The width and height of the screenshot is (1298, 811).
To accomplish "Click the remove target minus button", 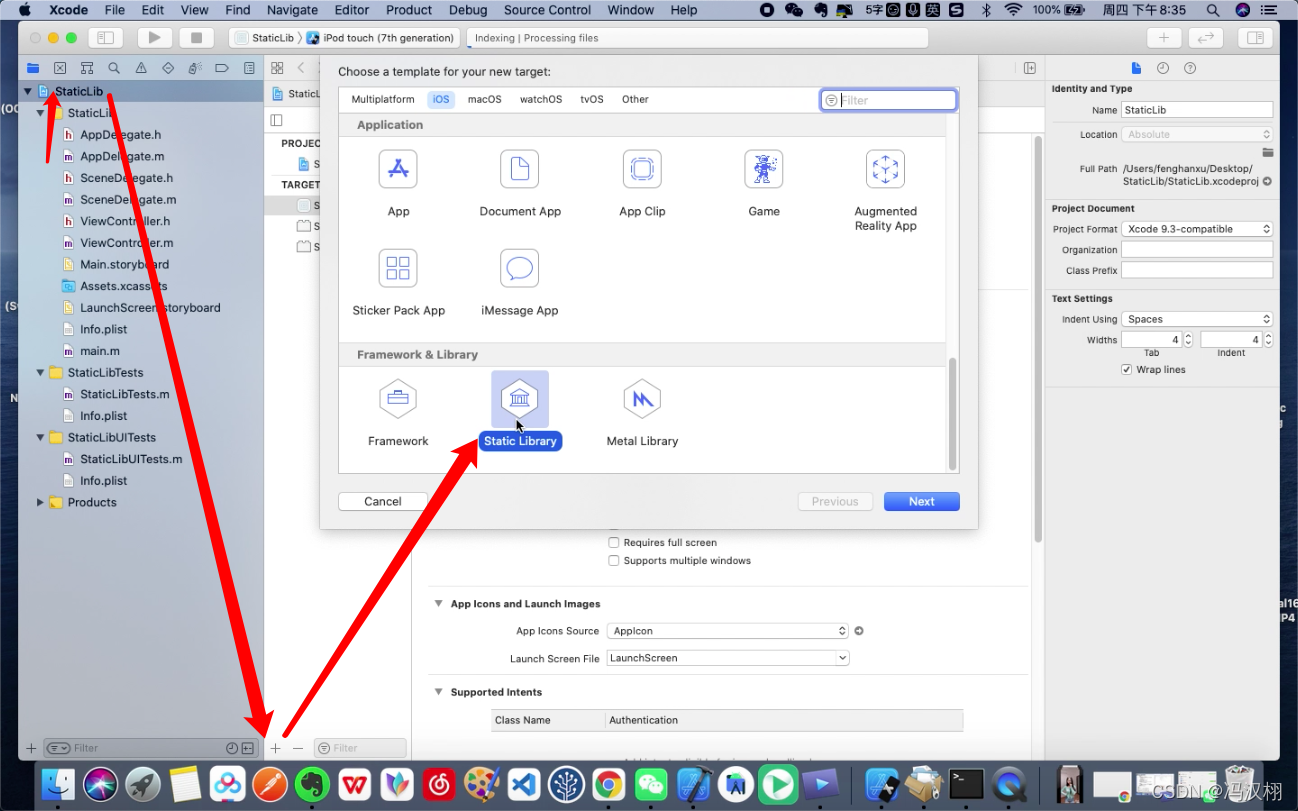I will coord(298,748).
